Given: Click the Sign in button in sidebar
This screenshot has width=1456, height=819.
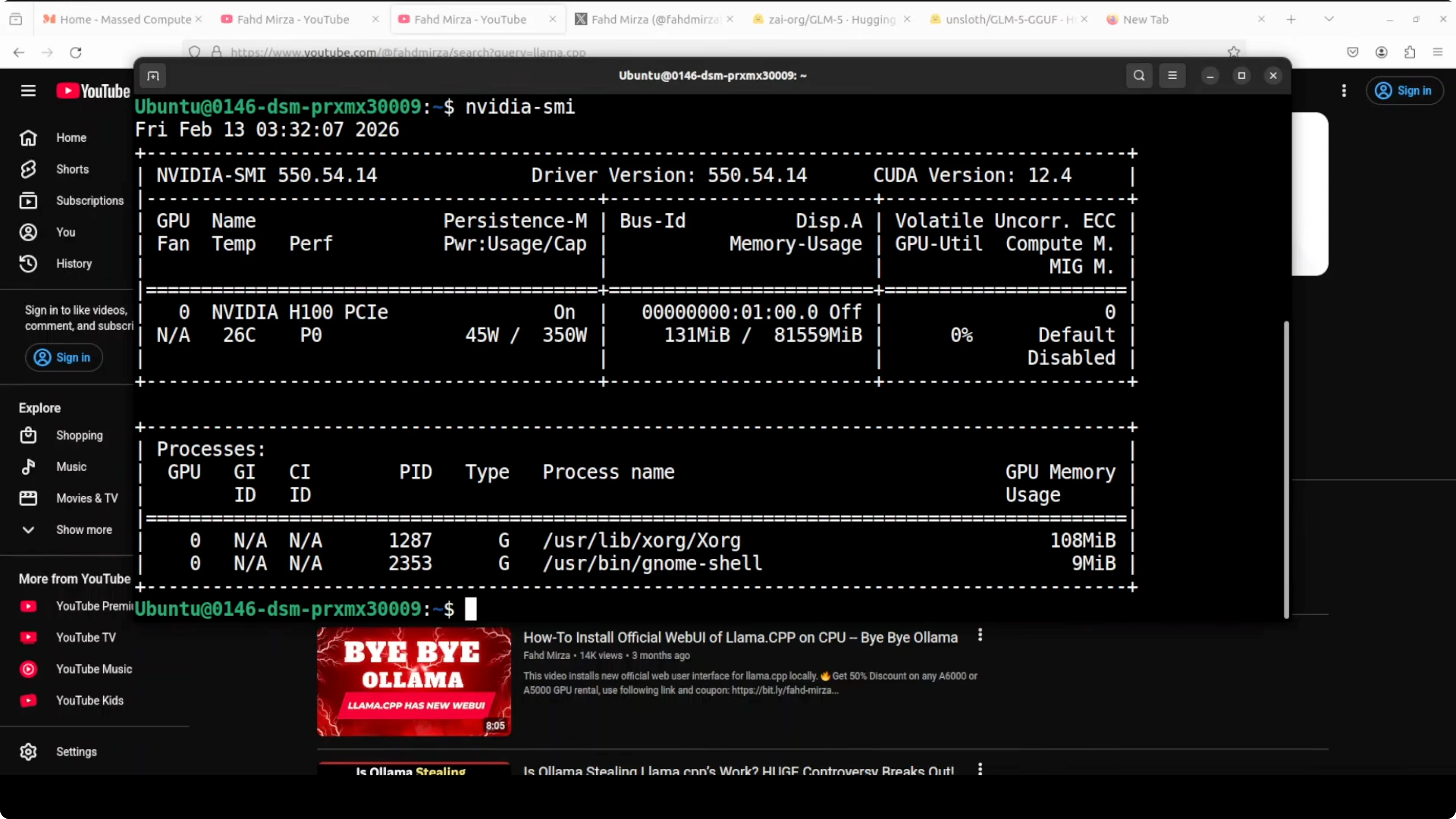Looking at the screenshot, I should pos(64,358).
